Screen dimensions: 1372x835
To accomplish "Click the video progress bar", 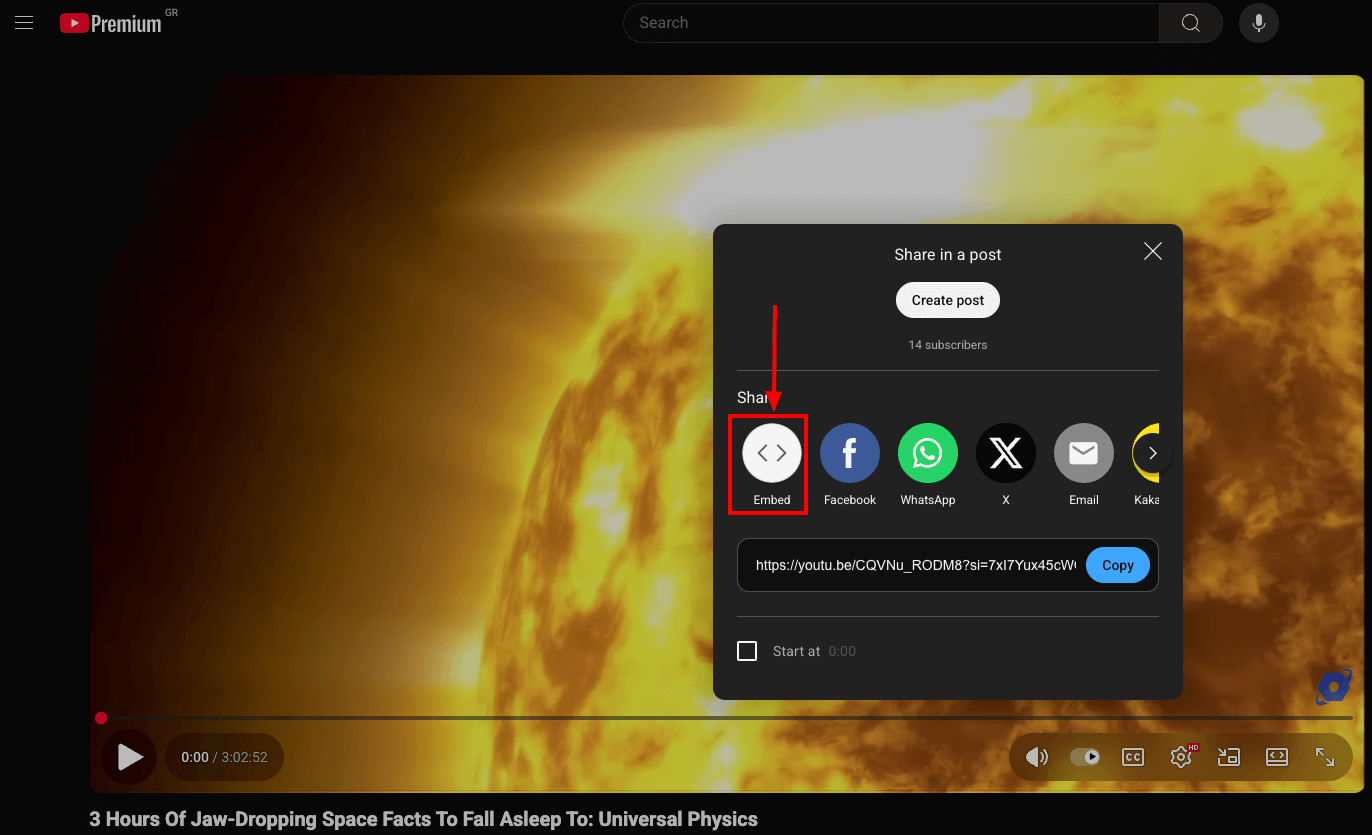I will tap(726, 718).
